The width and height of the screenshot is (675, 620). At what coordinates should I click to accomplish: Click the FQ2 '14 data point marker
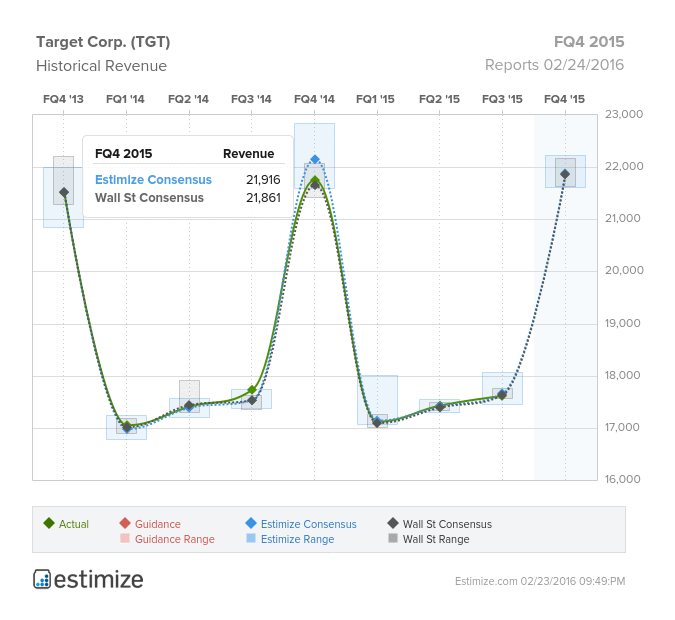(x=189, y=406)
